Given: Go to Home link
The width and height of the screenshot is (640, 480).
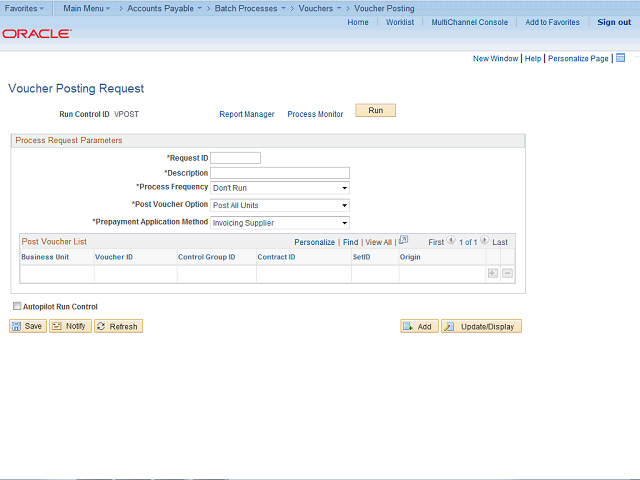Looking at the screenshot, I should [358, 22].
